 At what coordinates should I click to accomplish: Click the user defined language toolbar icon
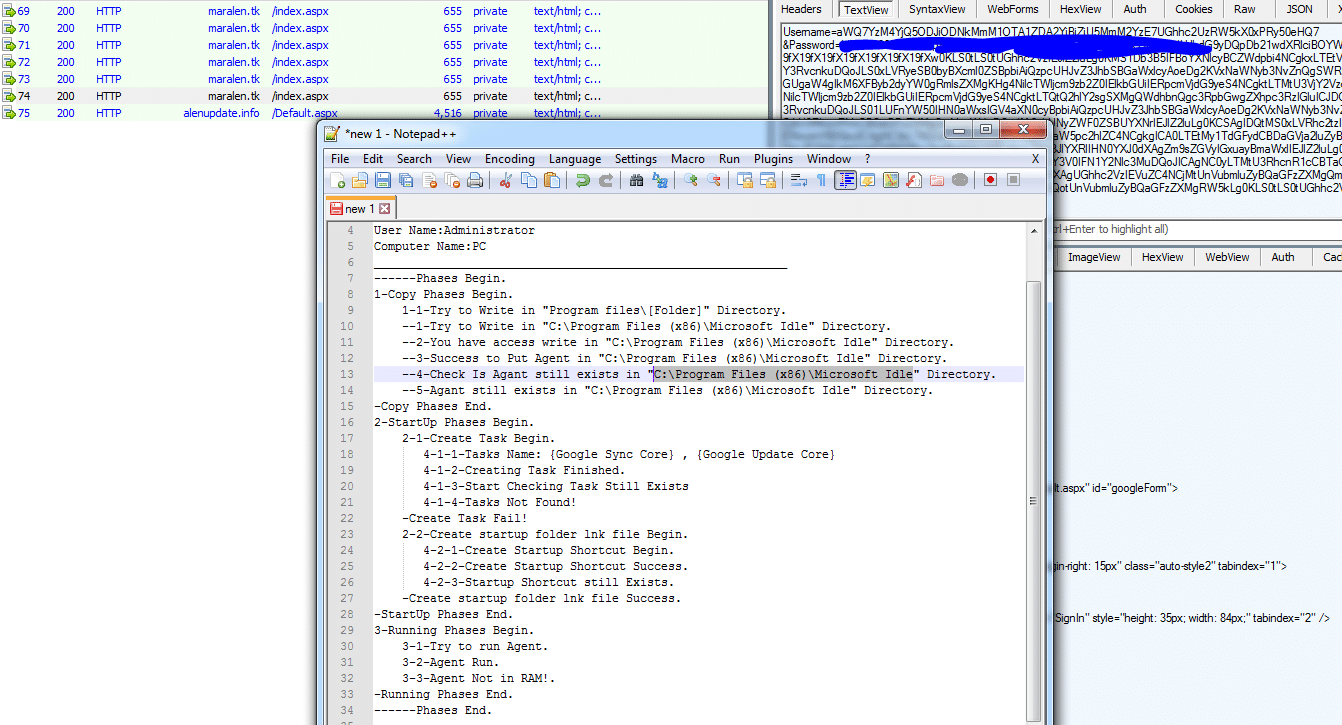coord(867,180)
